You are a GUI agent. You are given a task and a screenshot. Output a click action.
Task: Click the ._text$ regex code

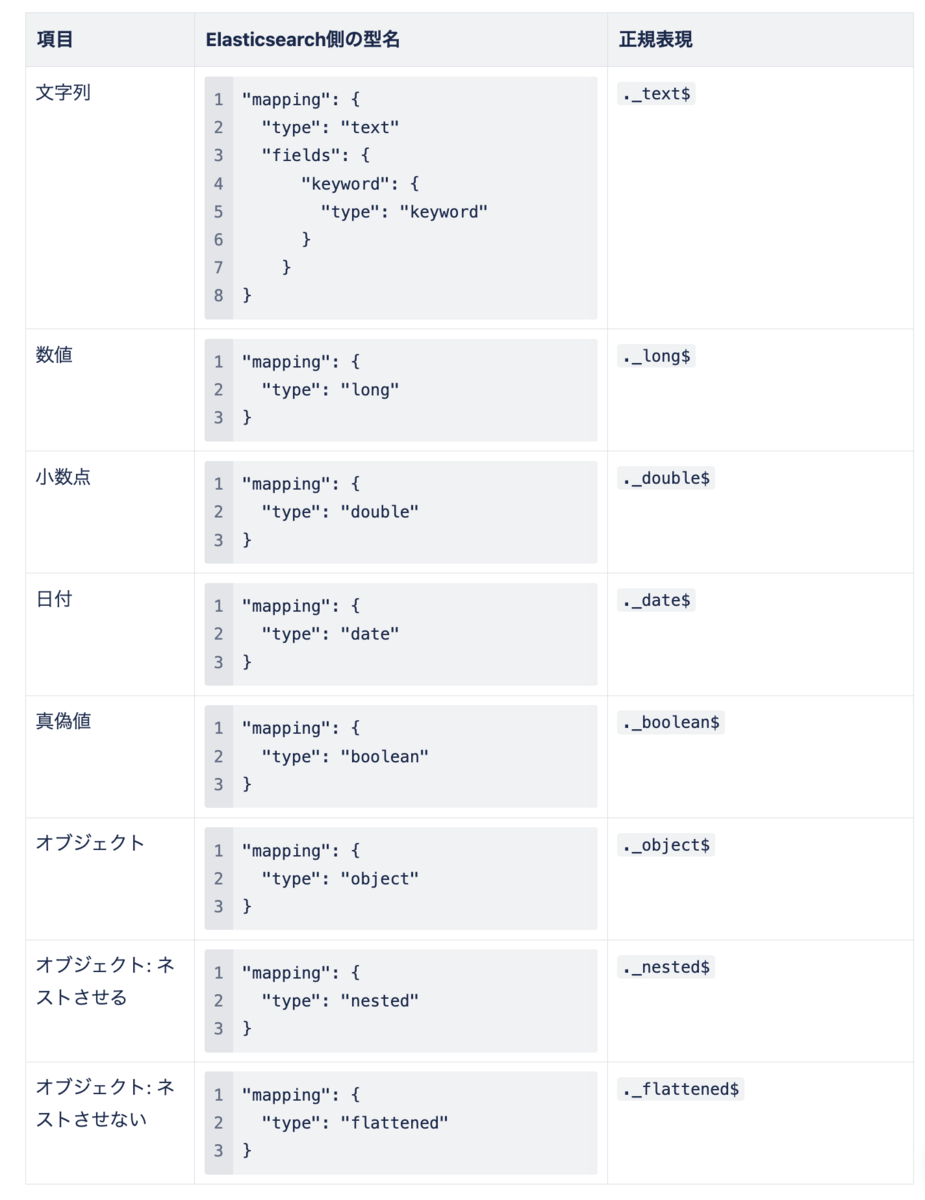coord(656,95)
